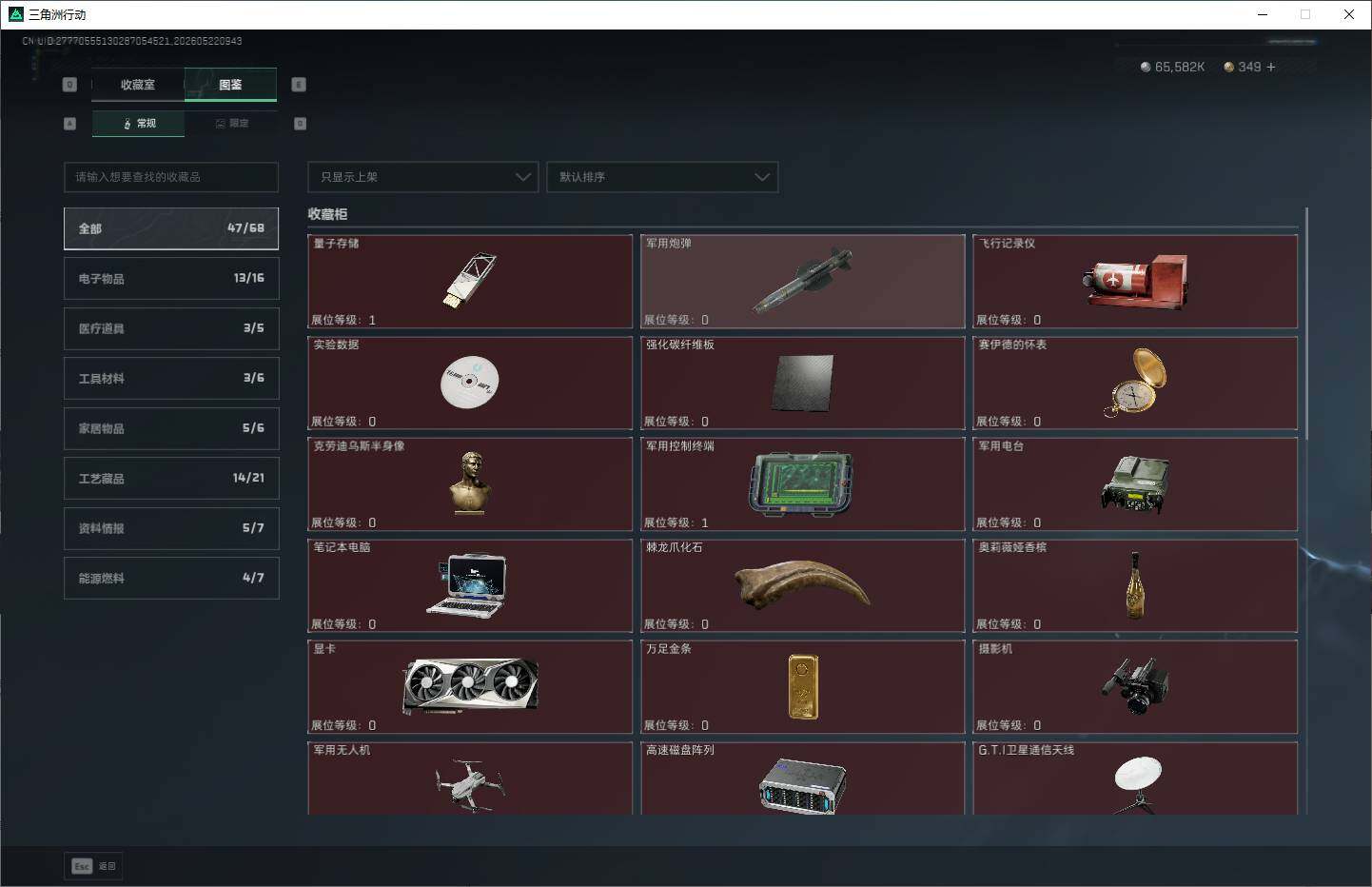This screenshot has height=887, width=1372.
Task: Click the 军用无人机 drone item
Action: [470, 779]
